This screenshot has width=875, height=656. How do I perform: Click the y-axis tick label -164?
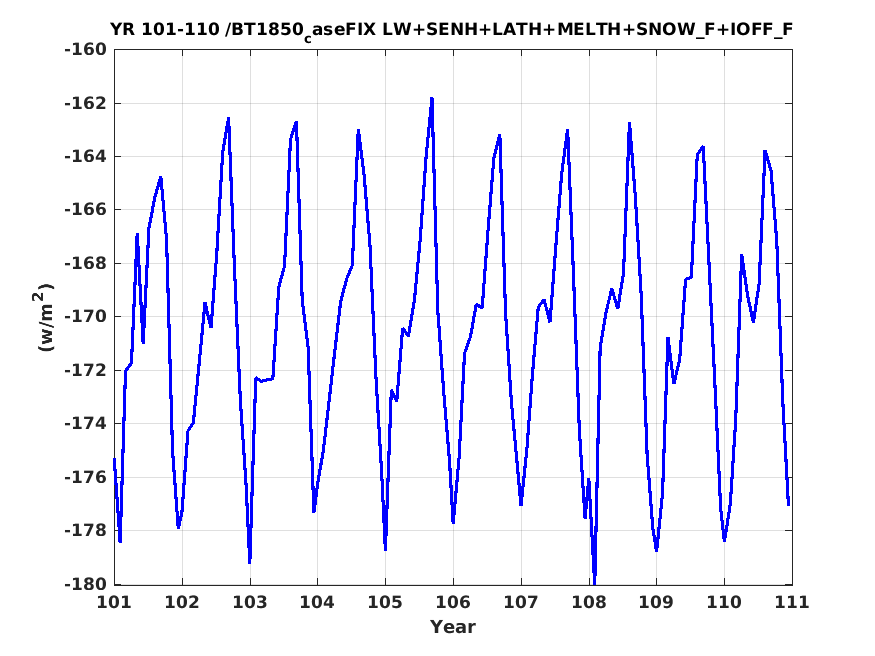85,156
